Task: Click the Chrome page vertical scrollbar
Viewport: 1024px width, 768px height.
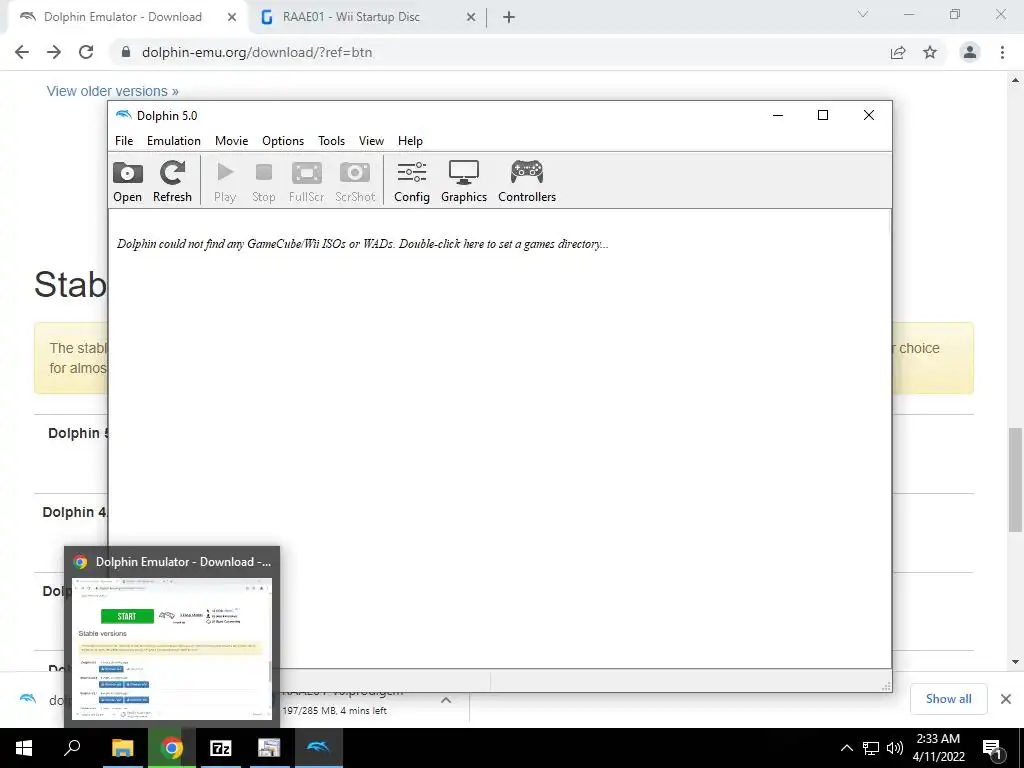Action: click(1015, 480)
